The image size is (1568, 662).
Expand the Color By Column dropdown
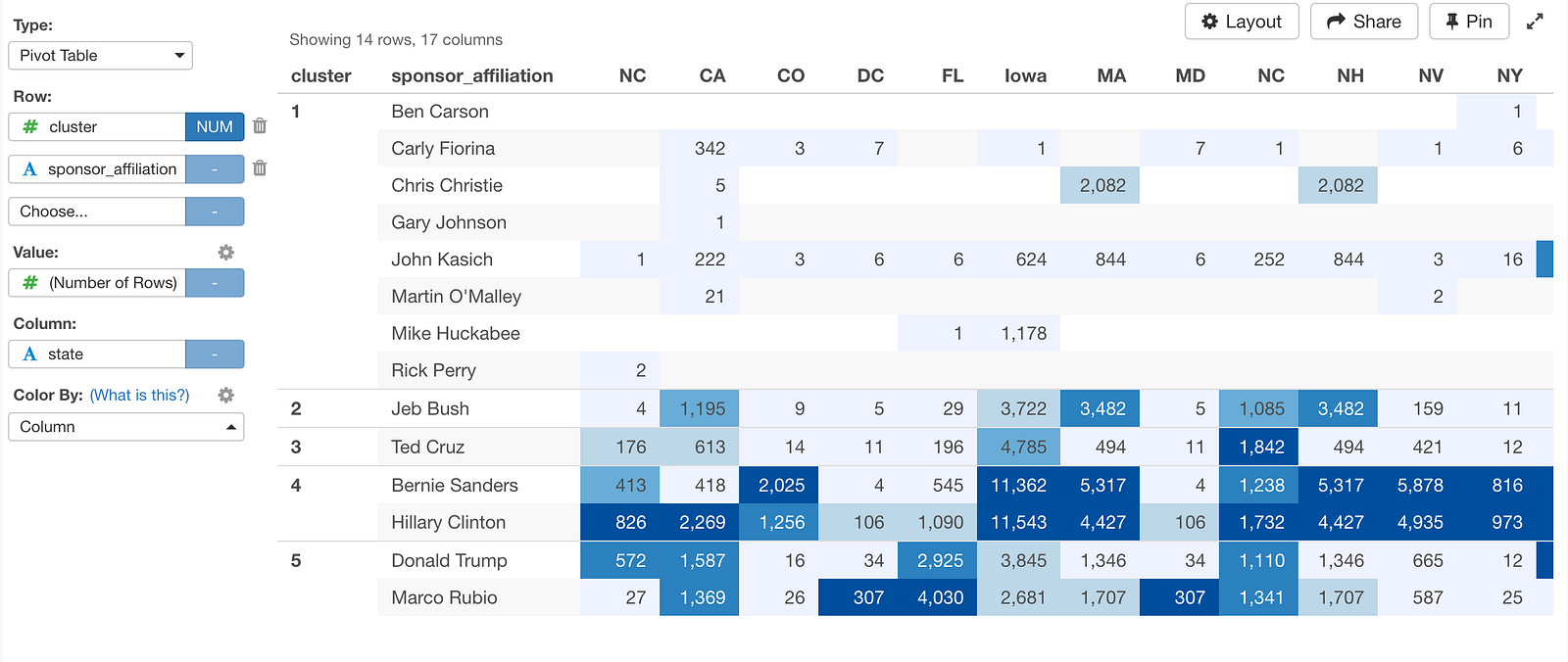[125, 427]
